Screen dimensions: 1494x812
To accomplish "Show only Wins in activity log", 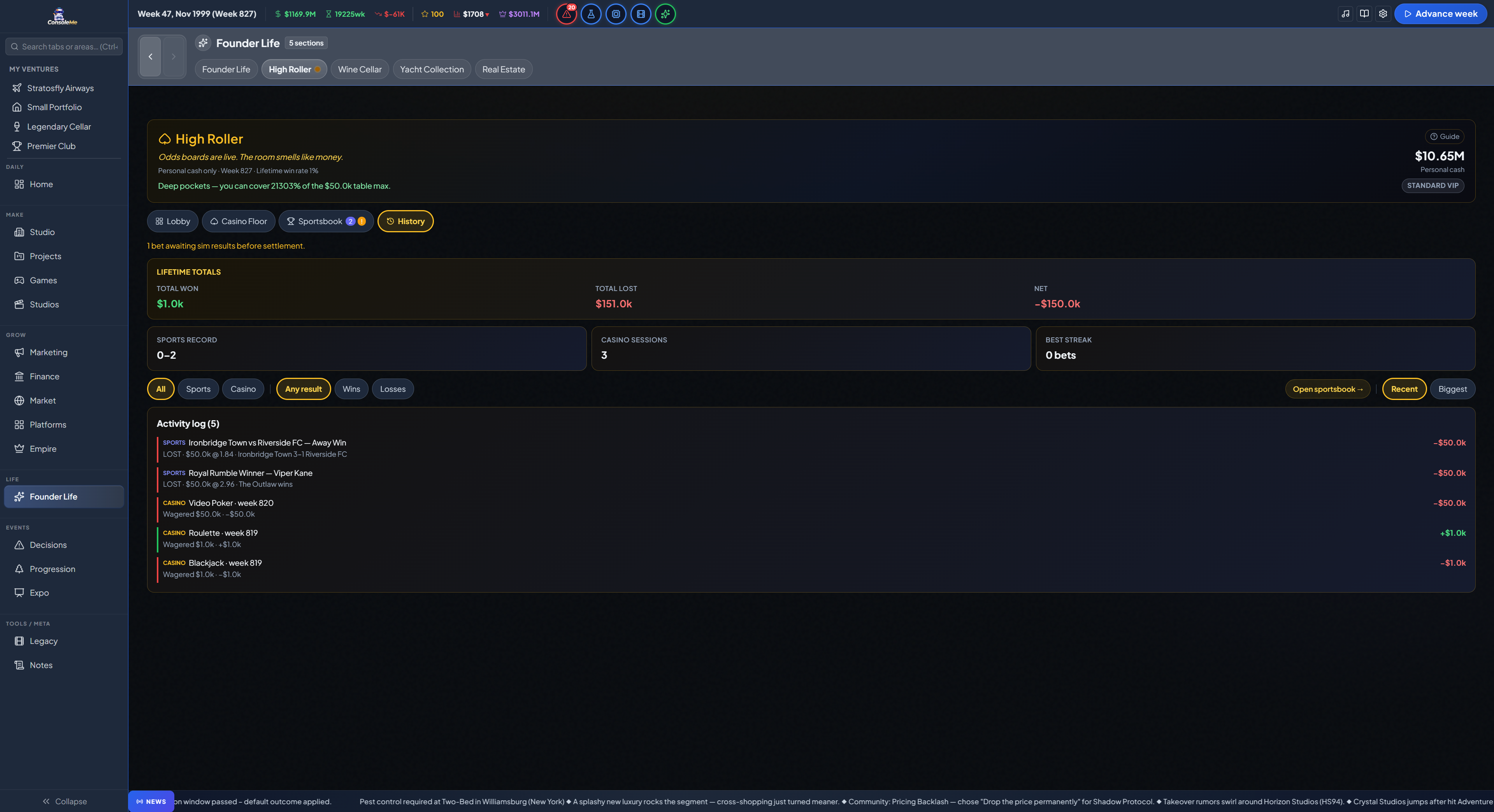I will coord(351,389).
